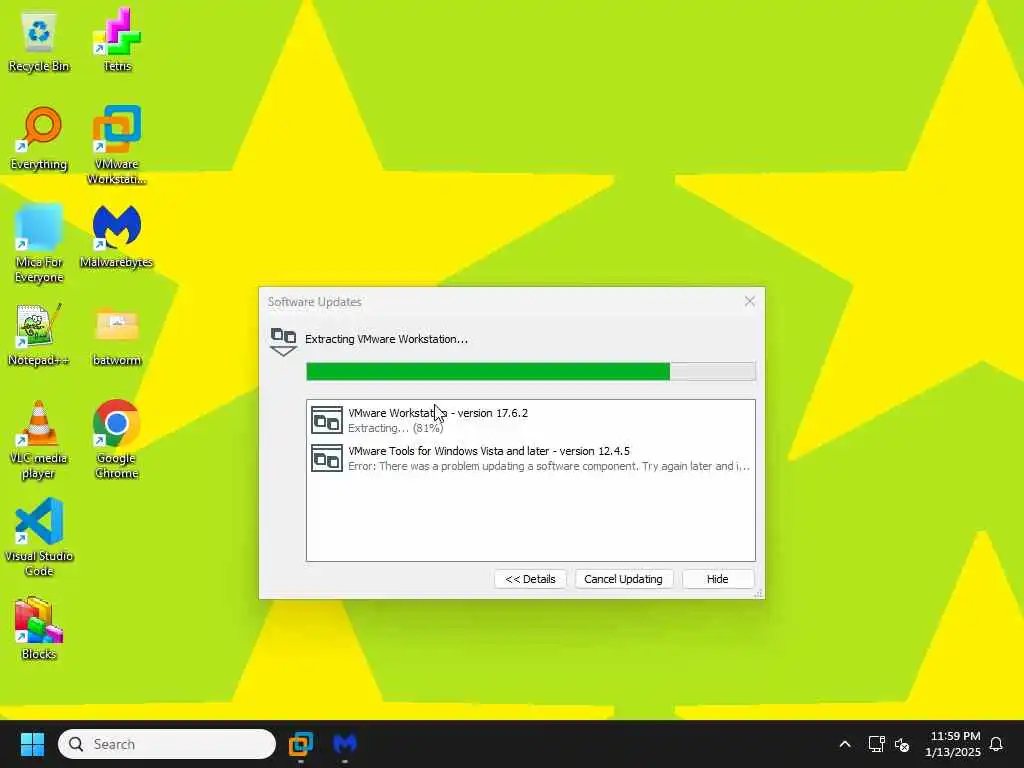Image resolution: width=1024 pixels, height=768 pixels.
Task: Click the green extraction progress bar
Action: click(x=531, y=371)
